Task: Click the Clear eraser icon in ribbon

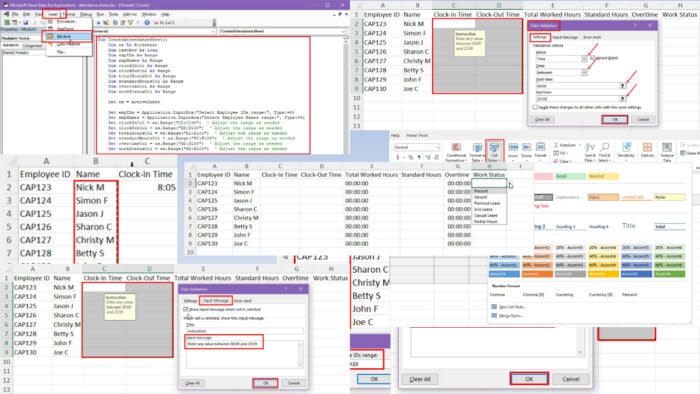Action: pos(556,161)
